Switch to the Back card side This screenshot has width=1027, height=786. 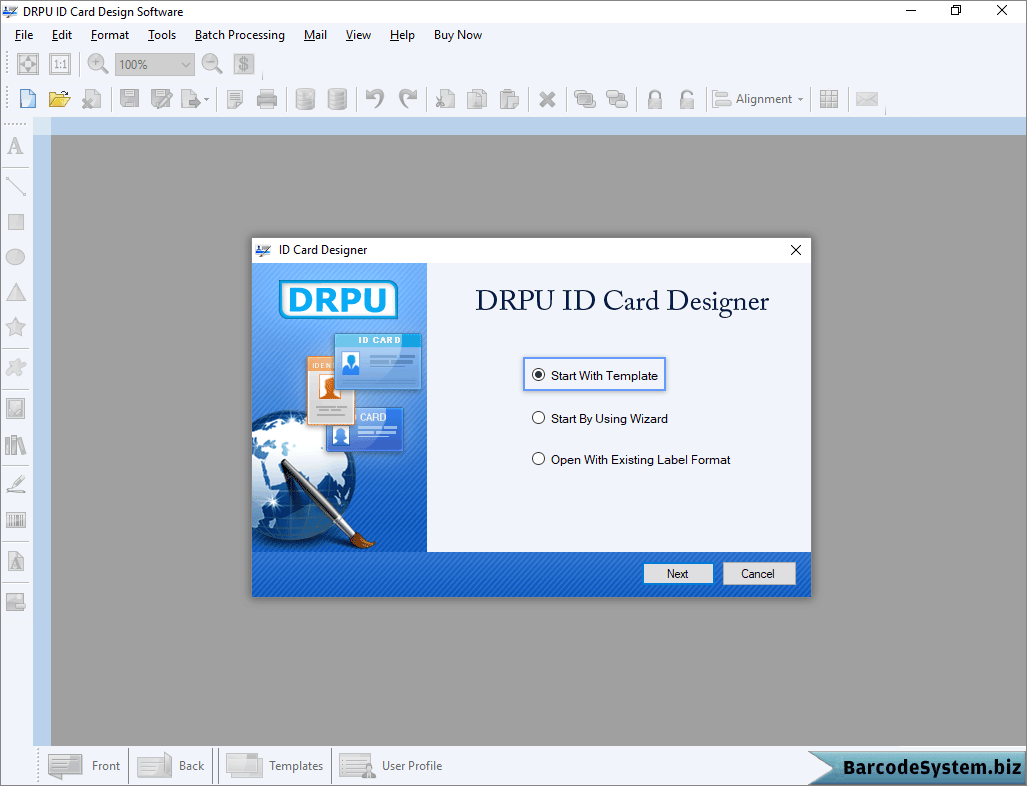click(x=171, y=766)
